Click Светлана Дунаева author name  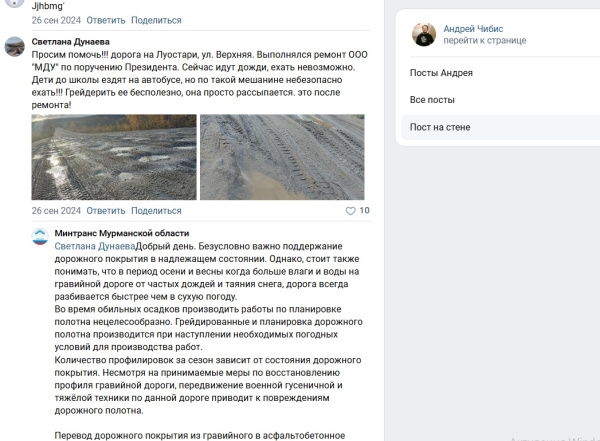click(70, 42)
